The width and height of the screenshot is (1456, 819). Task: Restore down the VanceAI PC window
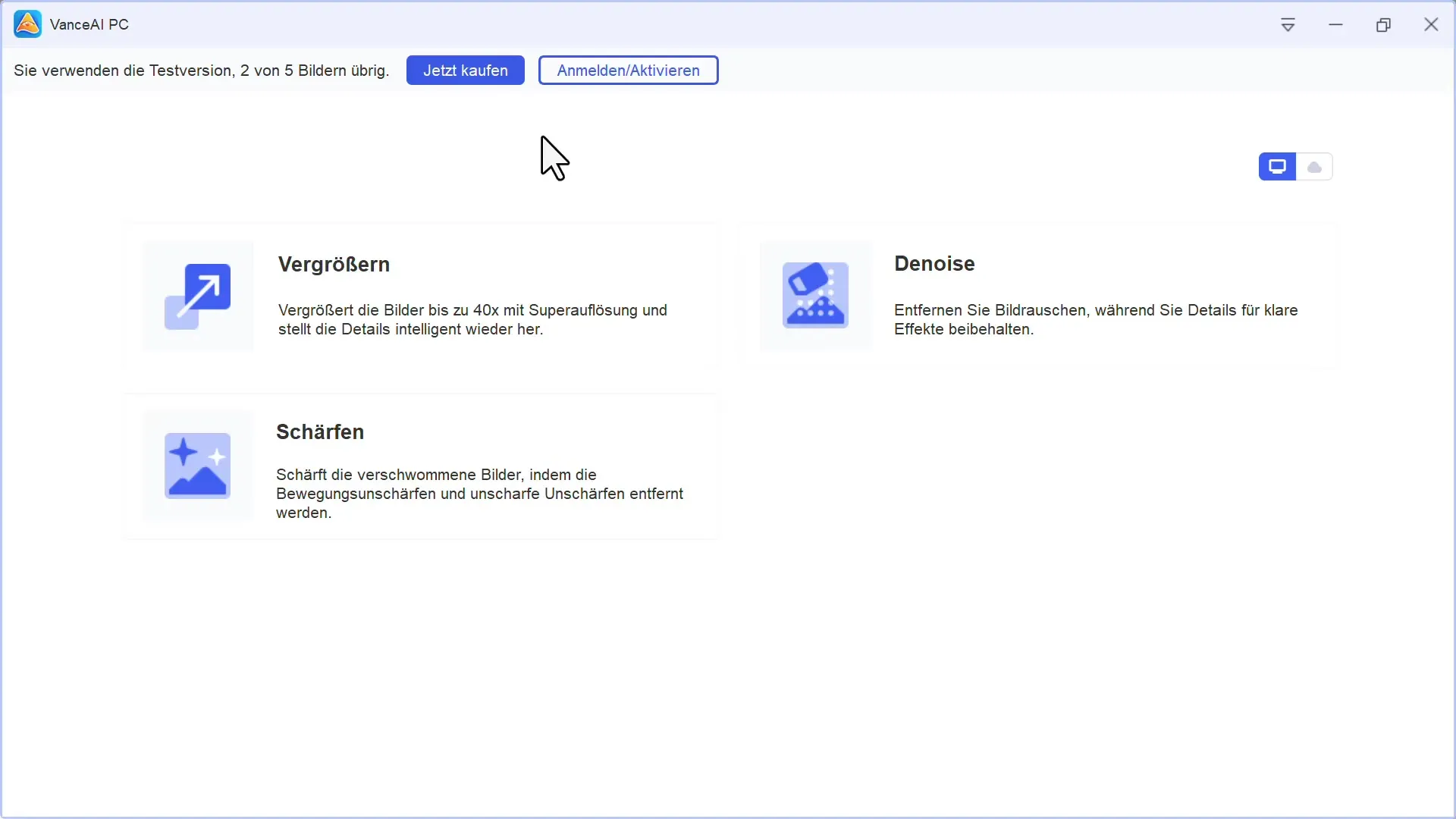(x=1384, y=25)
